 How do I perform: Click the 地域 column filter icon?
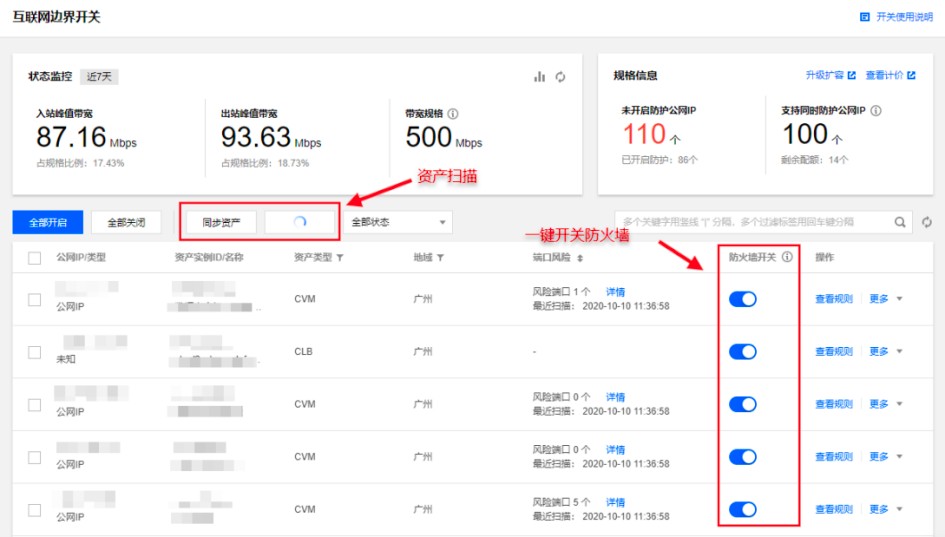point(440,258)
